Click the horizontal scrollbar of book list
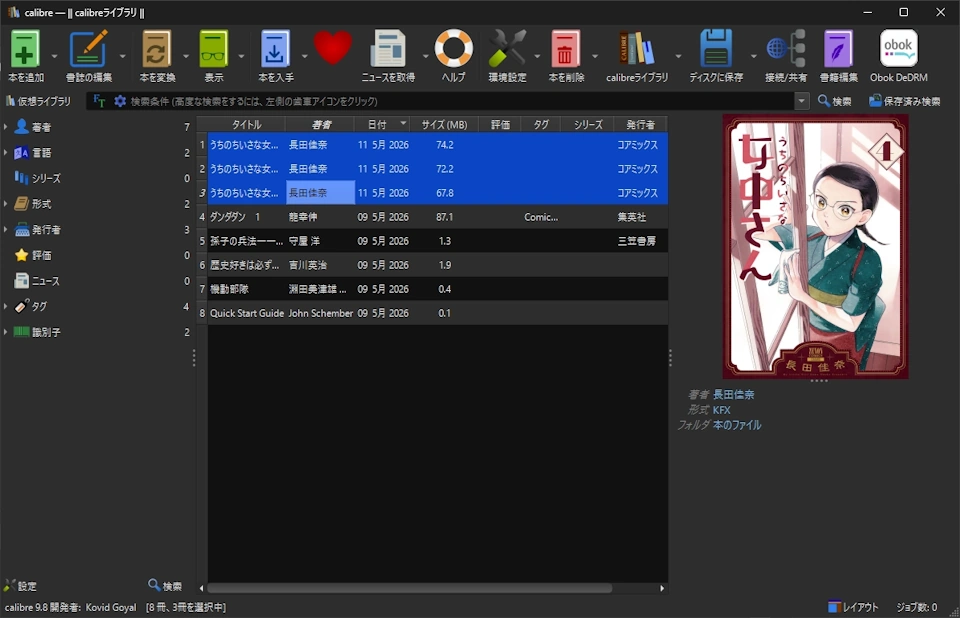Image resolution: width=960 pixels, height=618 pixels. (x=410, y=588)
